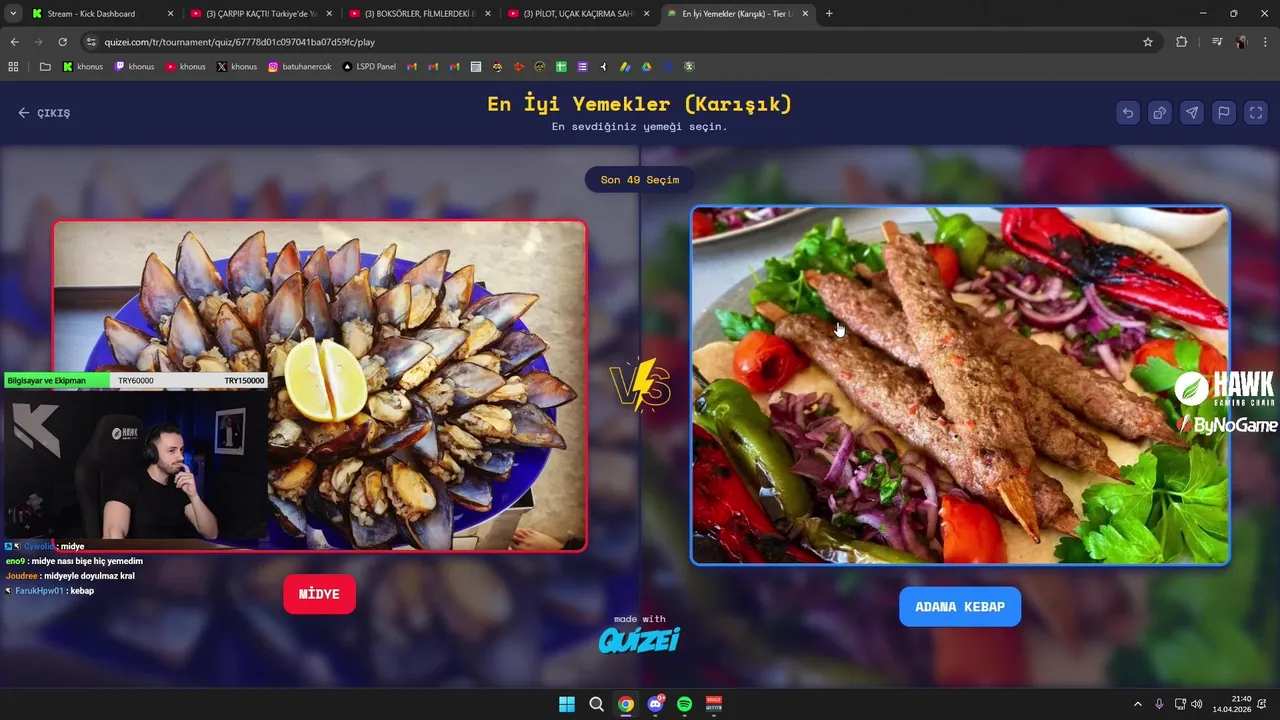This screenshot has width=1280, height=720.
Task: Pick the Adana kebap photo card
Action: click(960, 385)
